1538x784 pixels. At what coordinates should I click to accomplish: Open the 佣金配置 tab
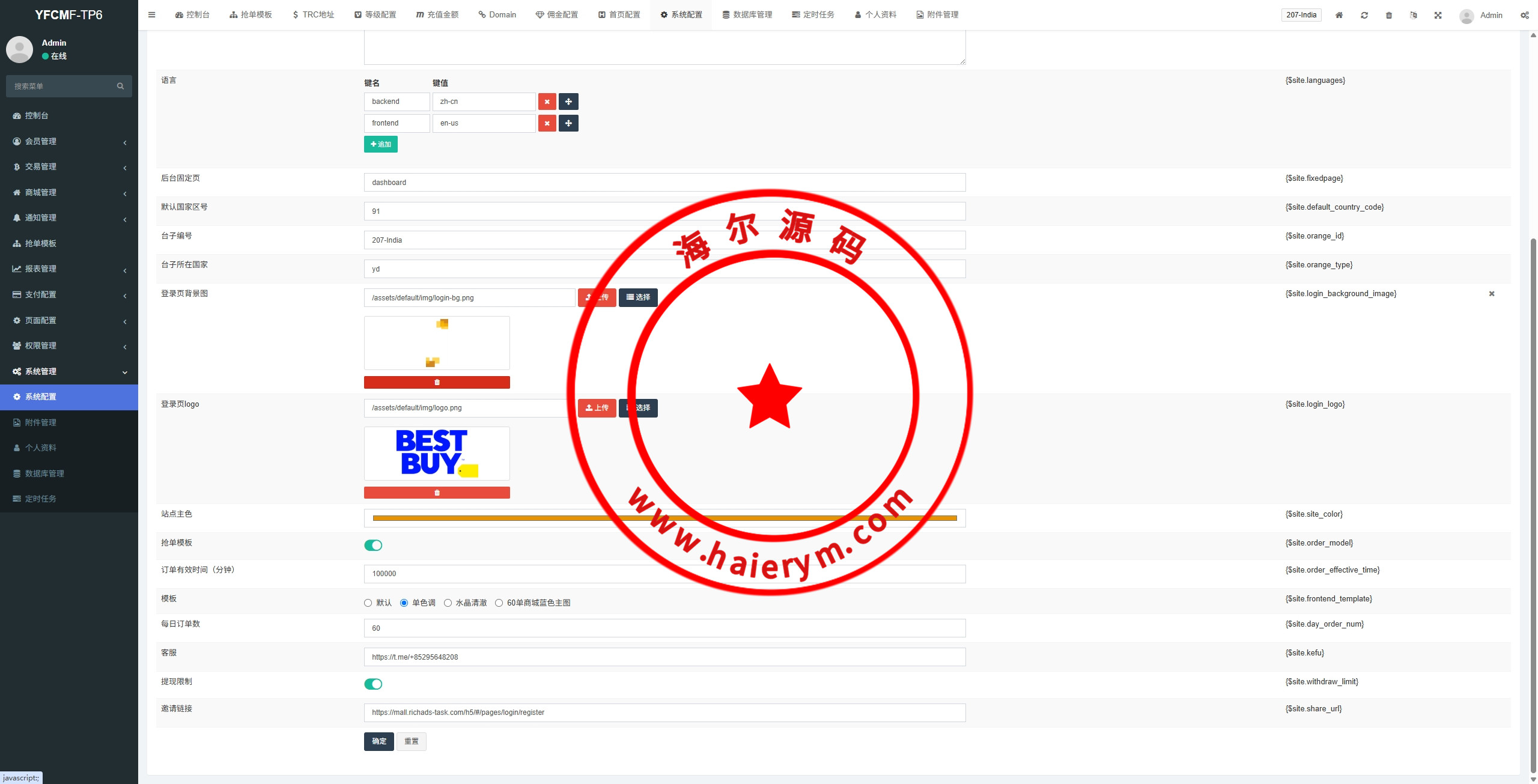click(x=557, y=15)
